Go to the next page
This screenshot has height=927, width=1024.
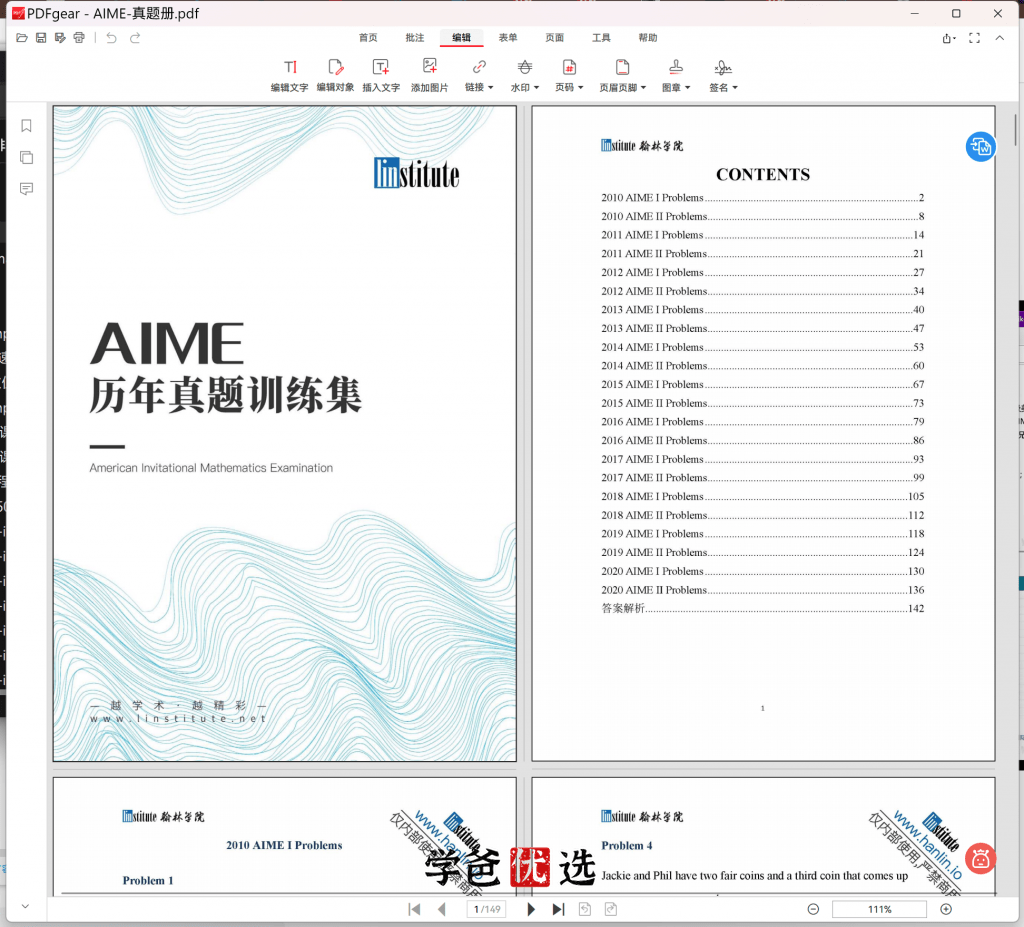(x=531, y=909)
